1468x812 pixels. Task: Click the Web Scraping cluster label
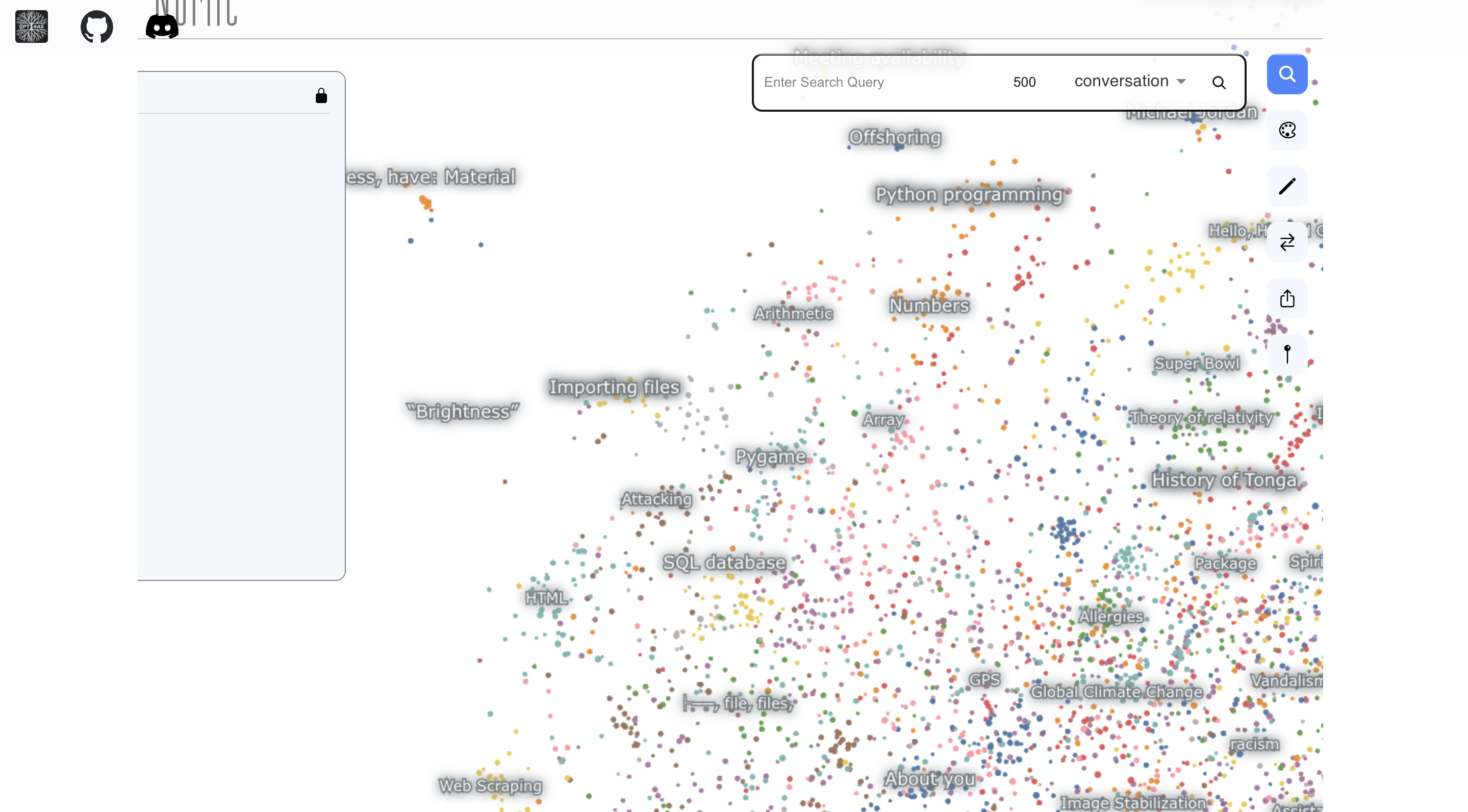[490, 785]
